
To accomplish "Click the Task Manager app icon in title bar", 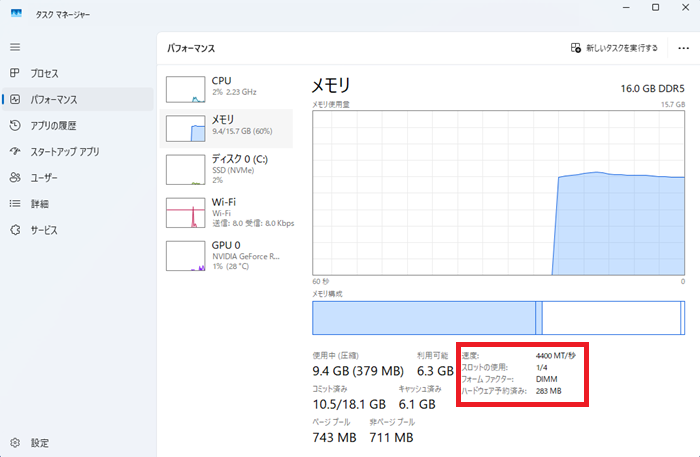I will (x=17, y=13).
